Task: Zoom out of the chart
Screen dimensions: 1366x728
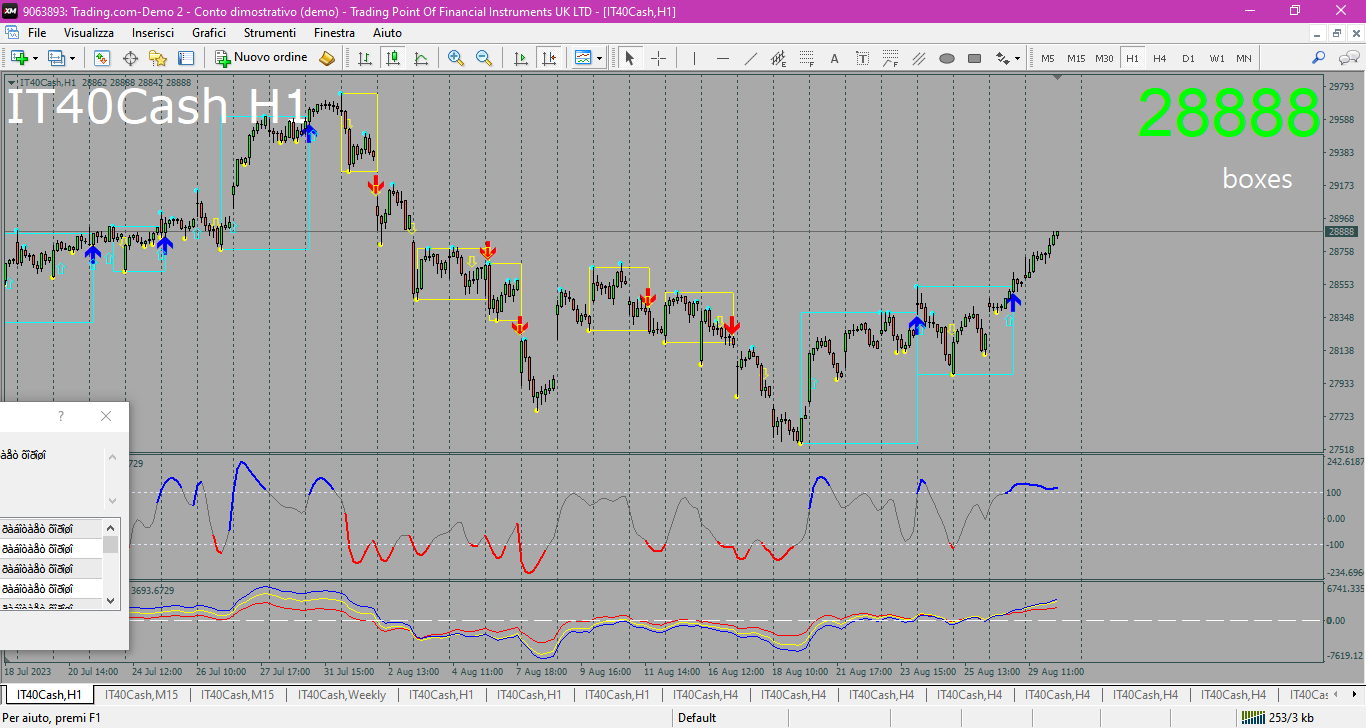Action: pyautogui.click(x=484, y=58)
